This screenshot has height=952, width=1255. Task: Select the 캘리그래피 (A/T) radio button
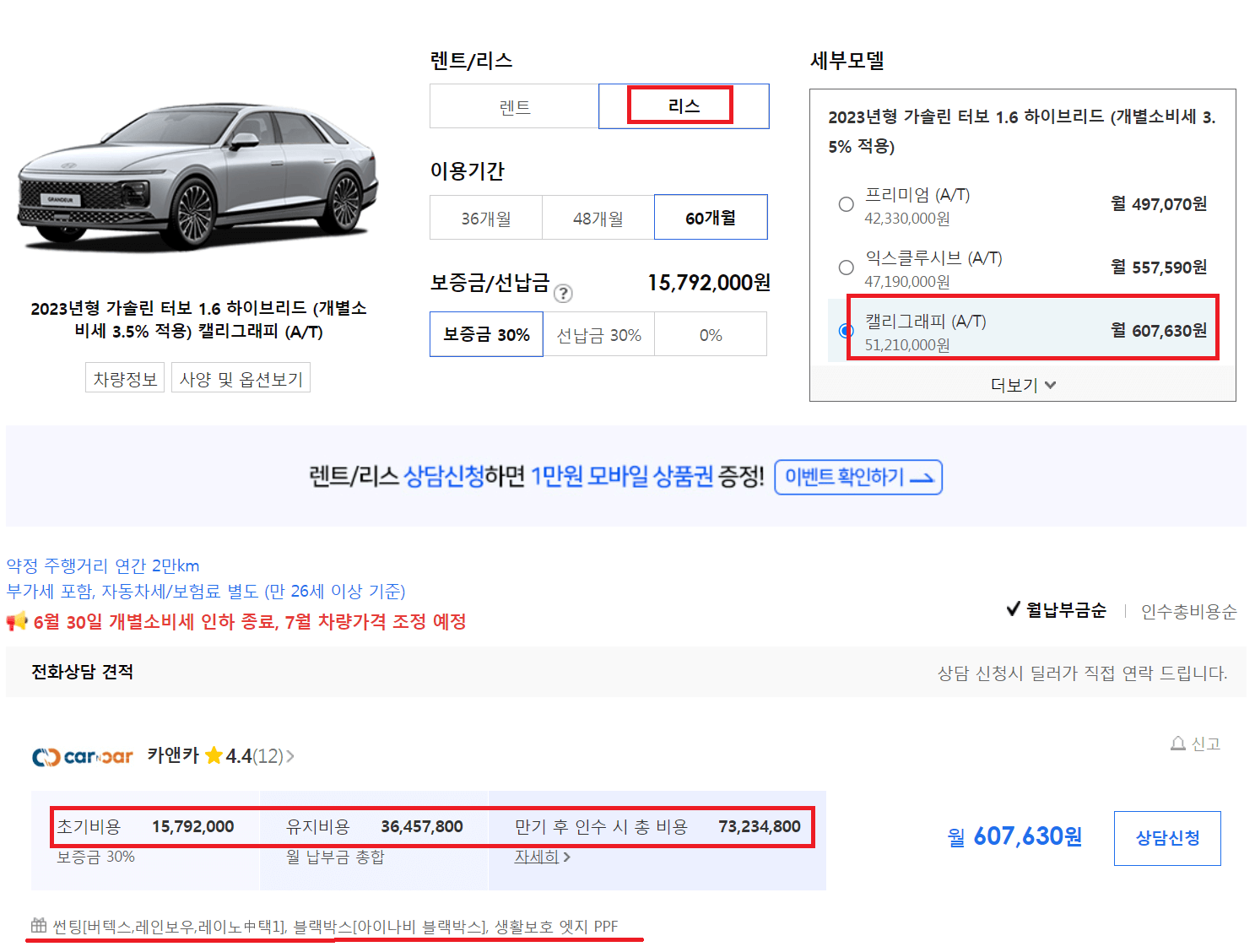pyautogui.click(x=846, y=331)
